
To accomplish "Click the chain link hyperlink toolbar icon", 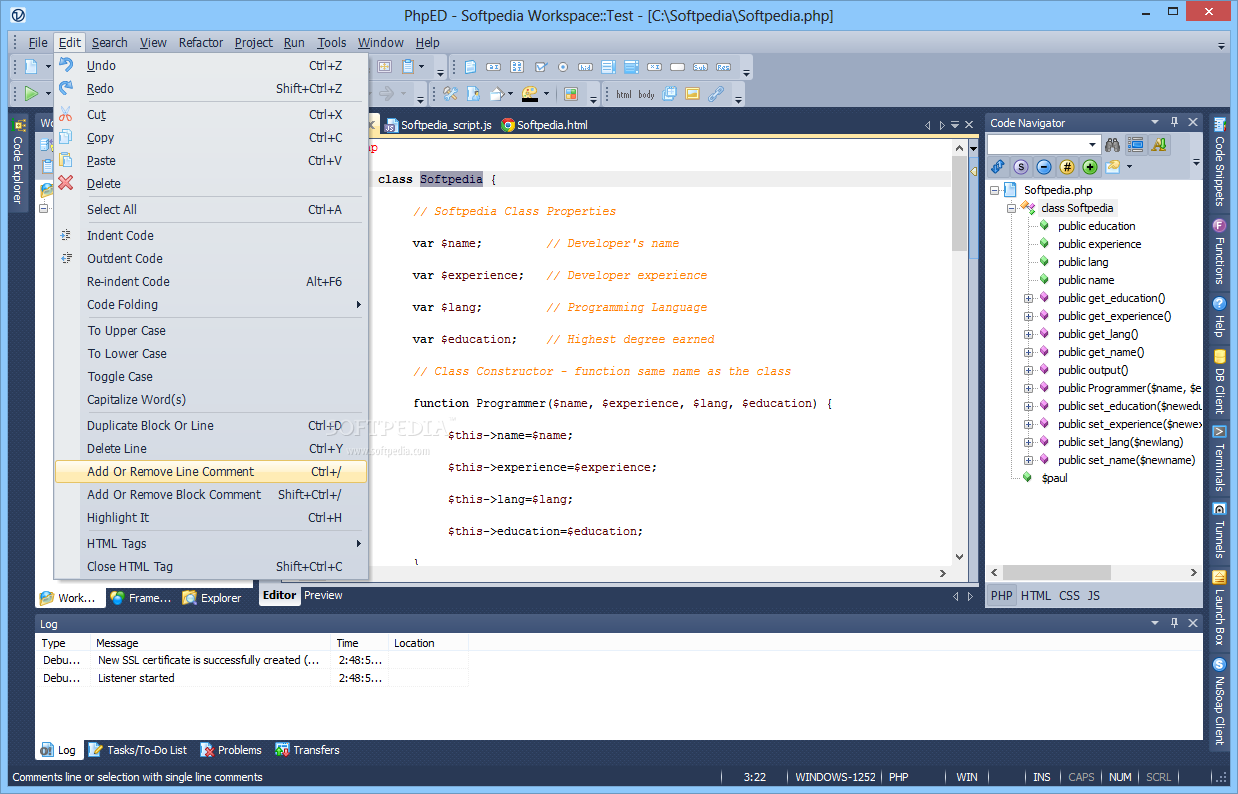I will 716,94.
